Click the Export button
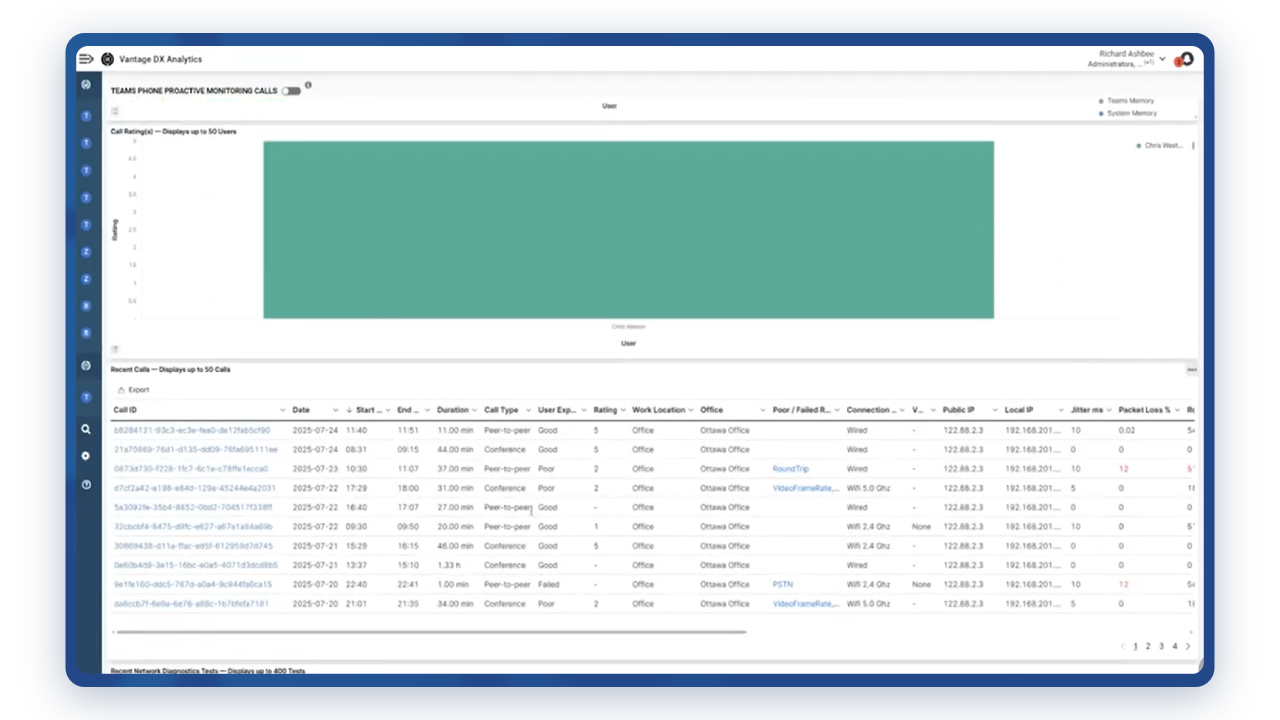This screenshot has width=1280, height=720. [133, 390]
